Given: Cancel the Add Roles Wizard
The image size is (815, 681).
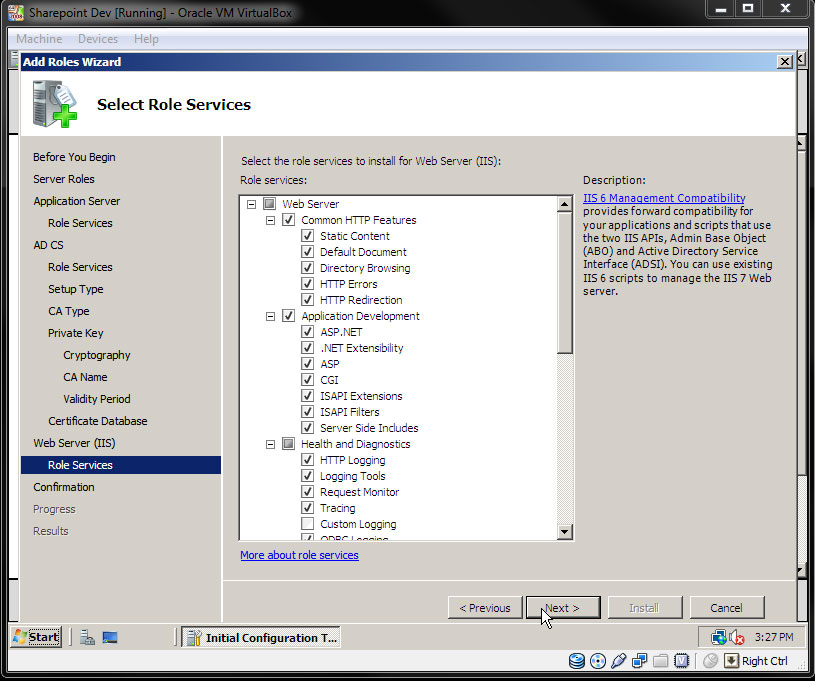Looking at the screenshot, I should click(727, 608).
